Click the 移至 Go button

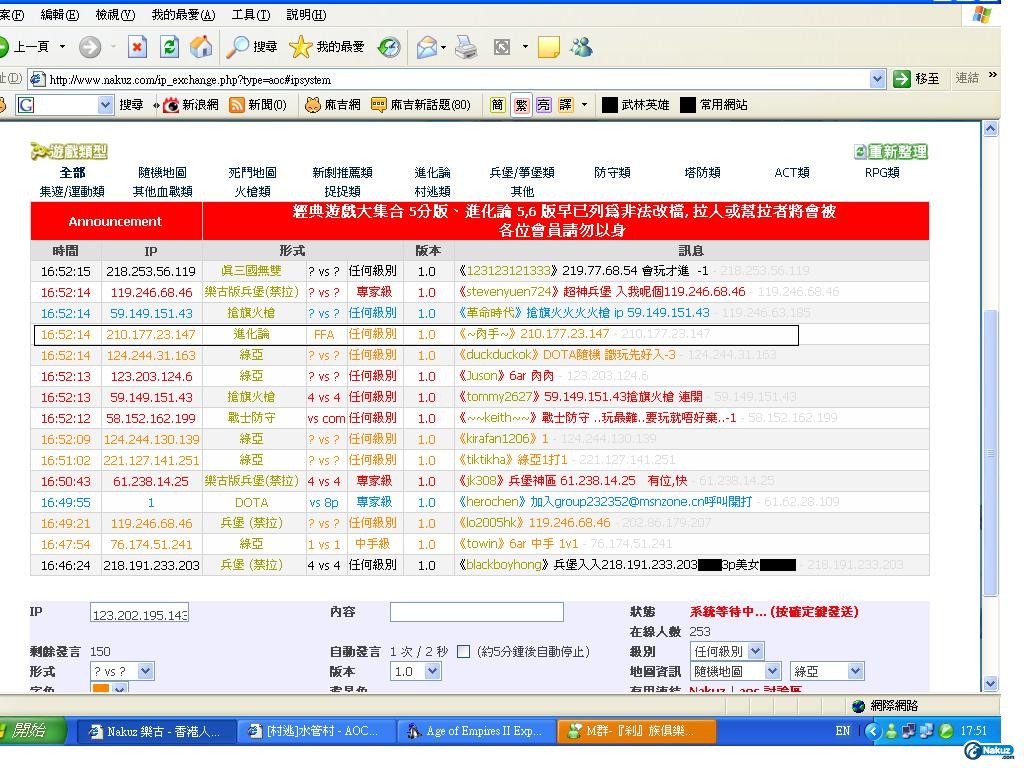pyautogui.click(x=917, y=79)
